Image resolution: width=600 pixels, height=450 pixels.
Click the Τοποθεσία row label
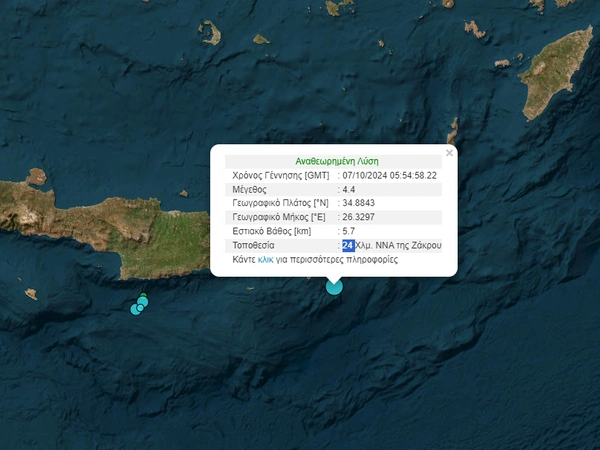point(254,245)
